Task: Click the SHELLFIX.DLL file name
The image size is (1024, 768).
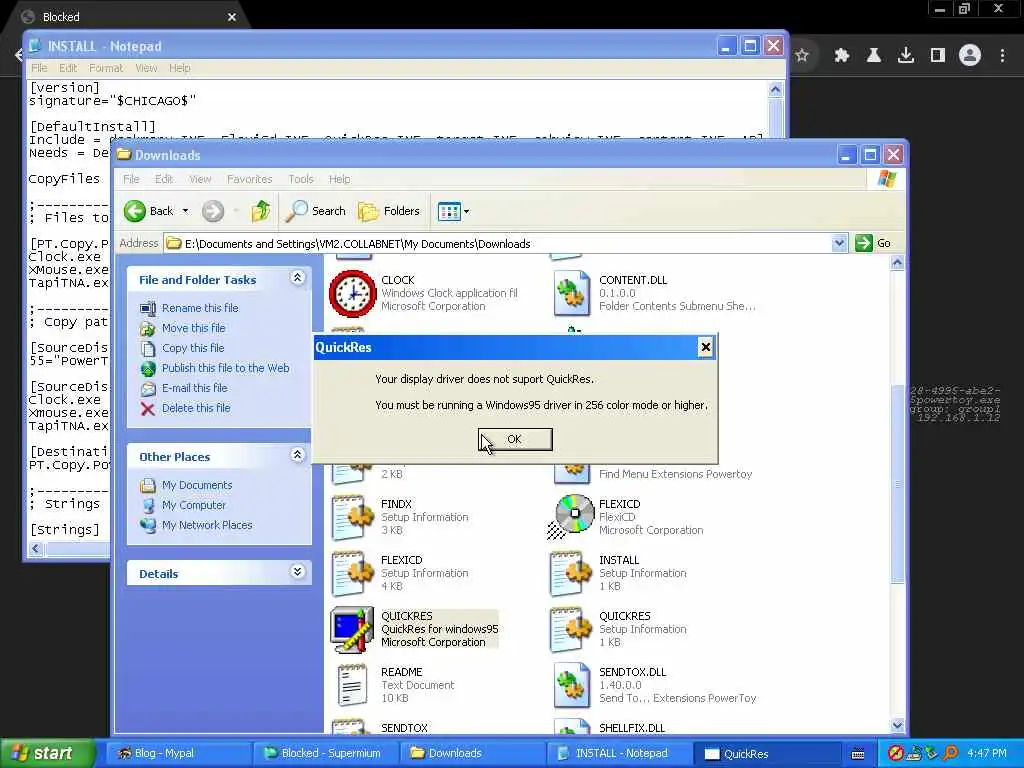Action: (x=632, y=728)
